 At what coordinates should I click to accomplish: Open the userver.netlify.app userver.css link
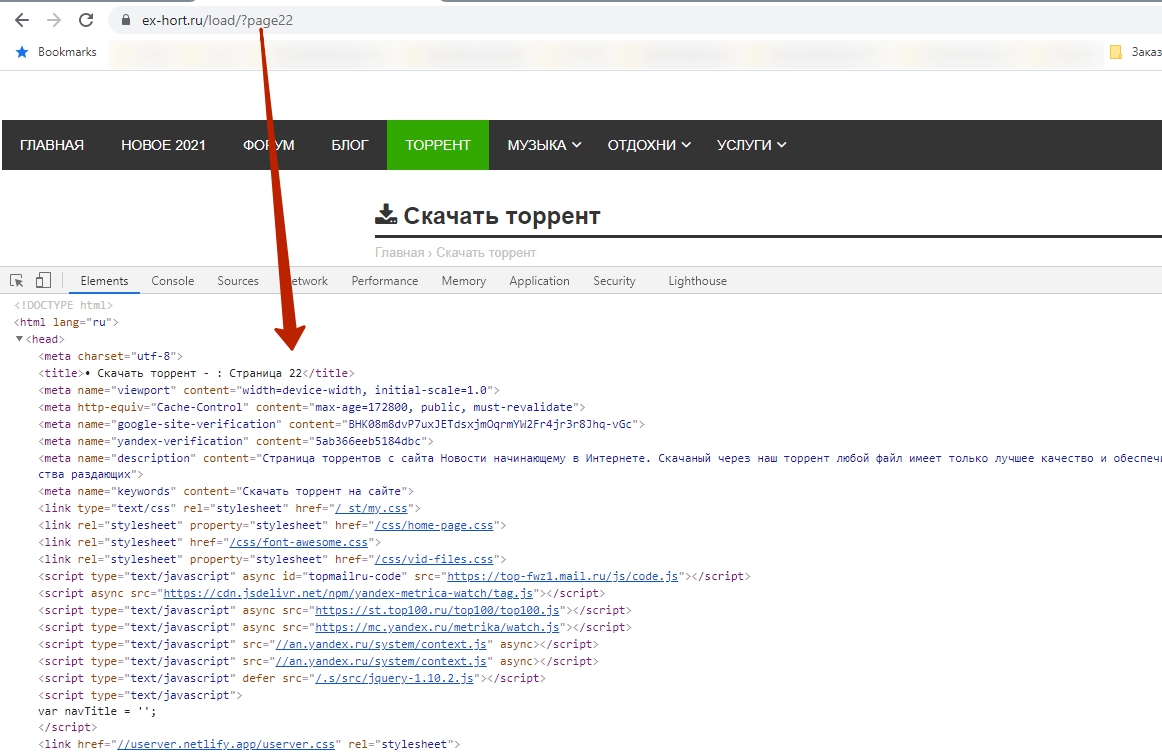[x=226, y=744]
